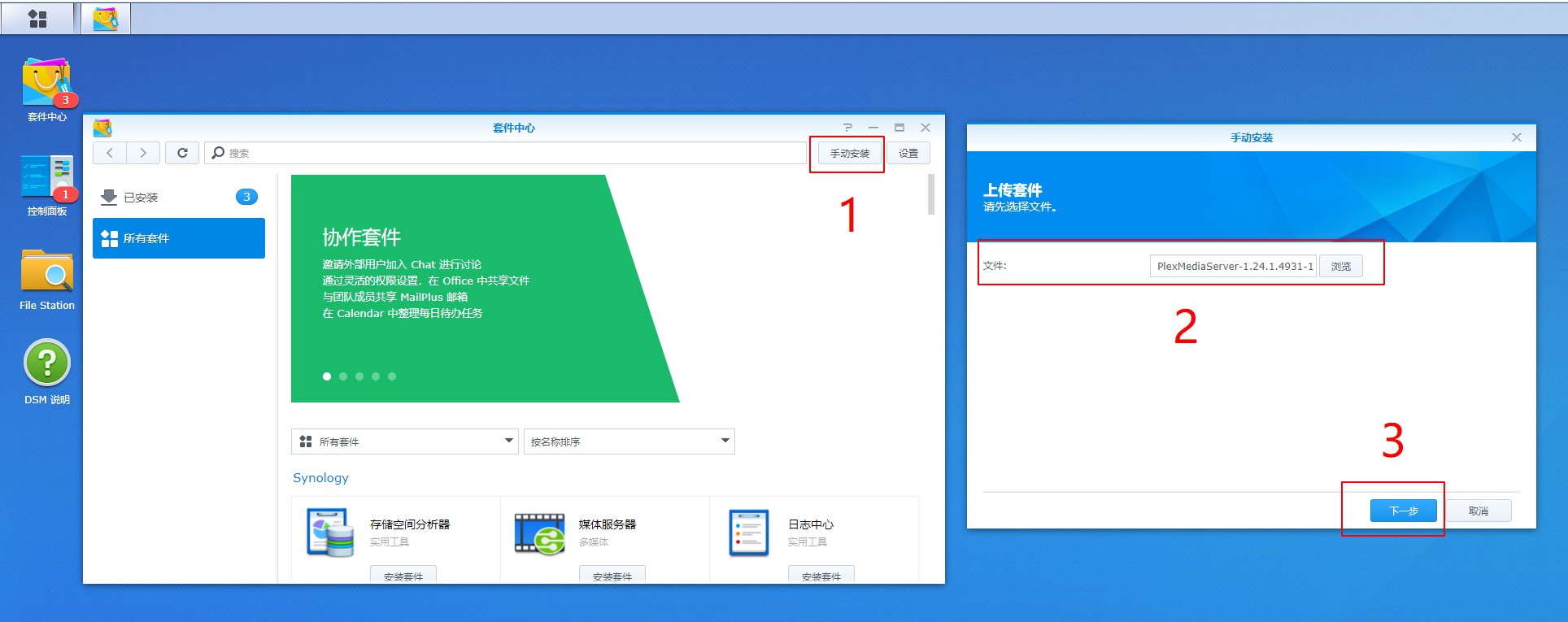Launch File Station from desktop
Image resolution: width=1568 pixels, height=622 pixels.
(x=47, y=273)
